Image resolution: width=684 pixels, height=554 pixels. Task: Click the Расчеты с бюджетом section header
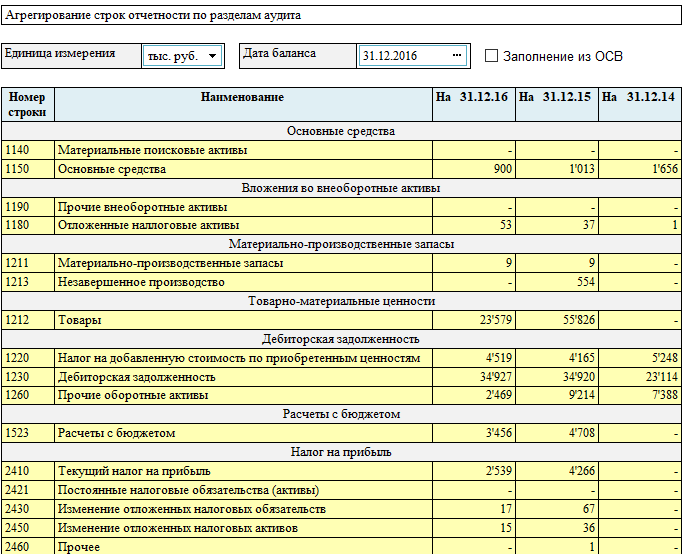(341, 414)
